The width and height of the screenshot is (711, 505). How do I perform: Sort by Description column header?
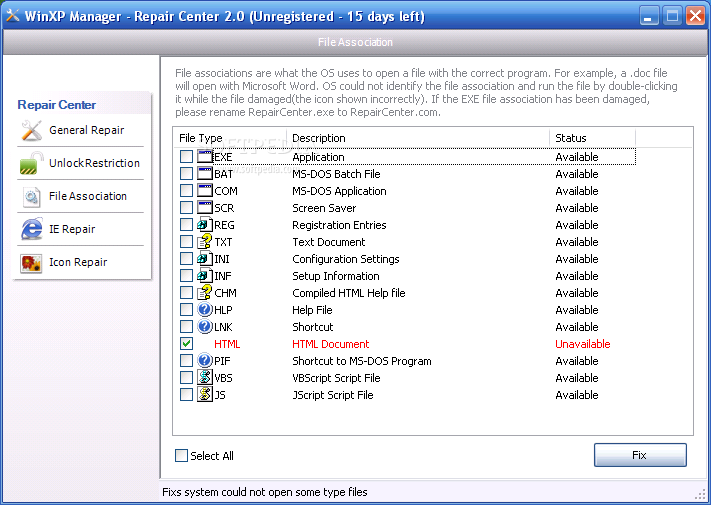coord(418,138)
